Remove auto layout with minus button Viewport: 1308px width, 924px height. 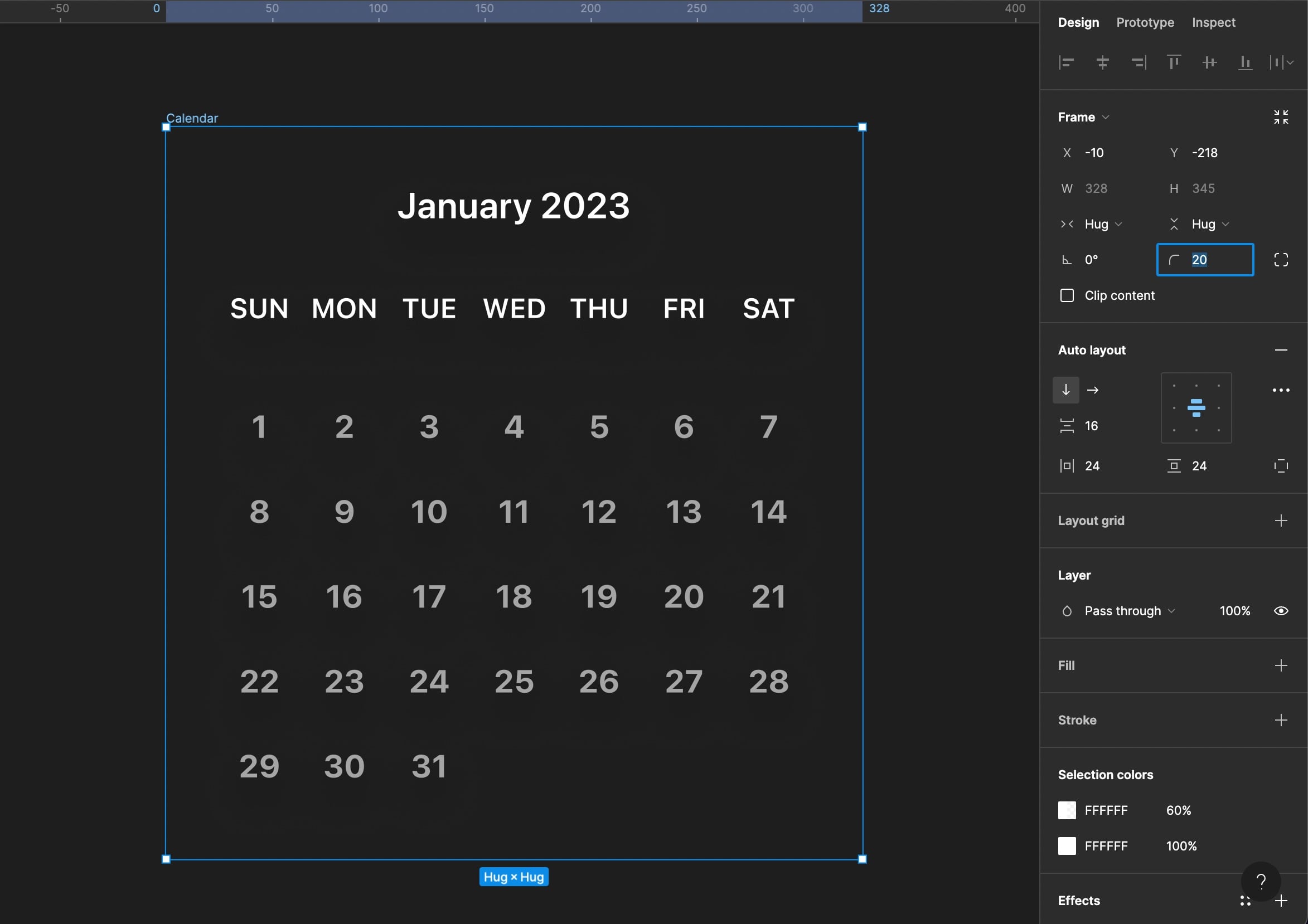click(1281, 350)
